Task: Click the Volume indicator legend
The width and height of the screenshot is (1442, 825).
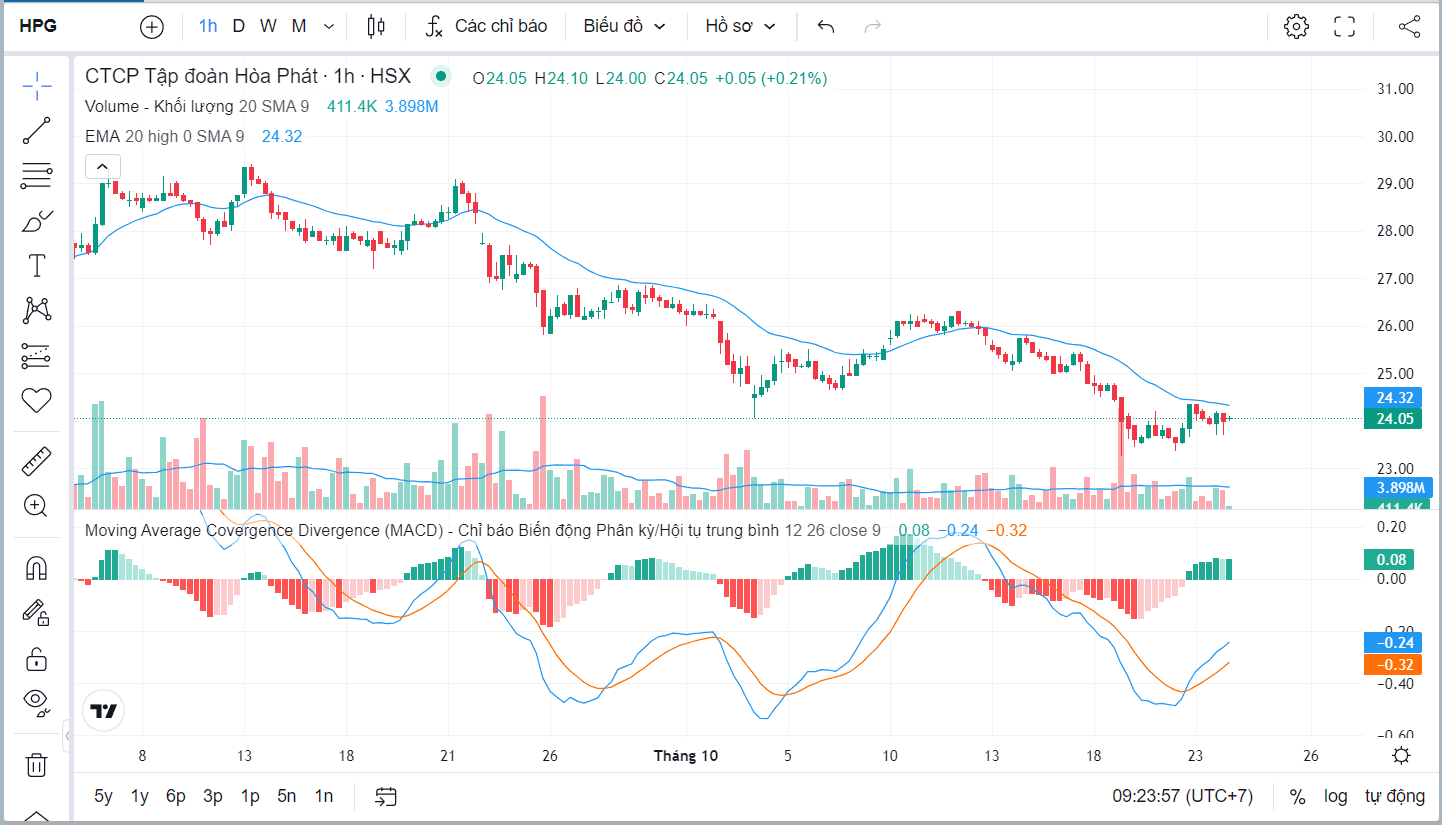Action: [197, 107]
